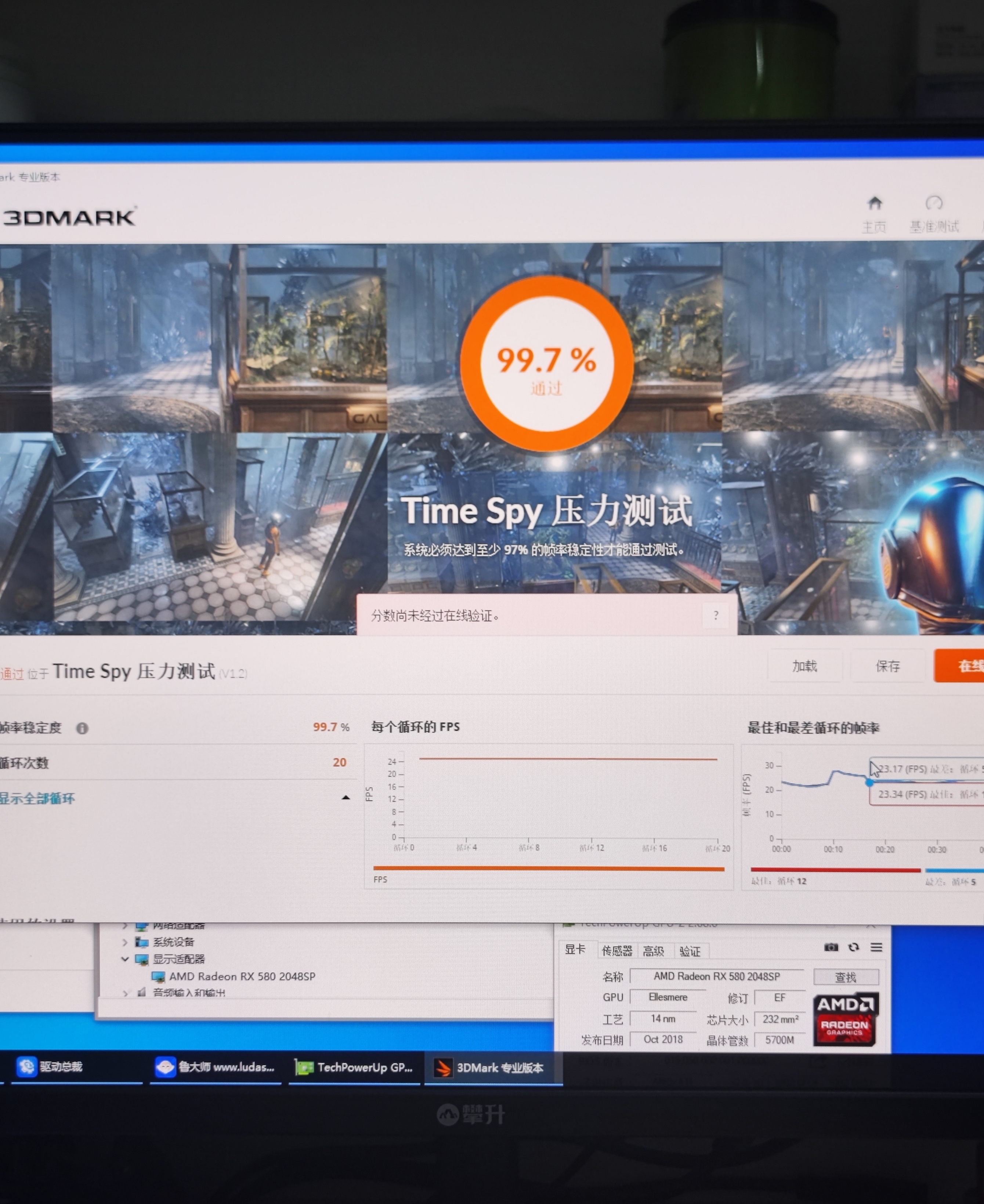Click the question mark help icon
This screenshot has height=1204, width=984.
point(716,615)
